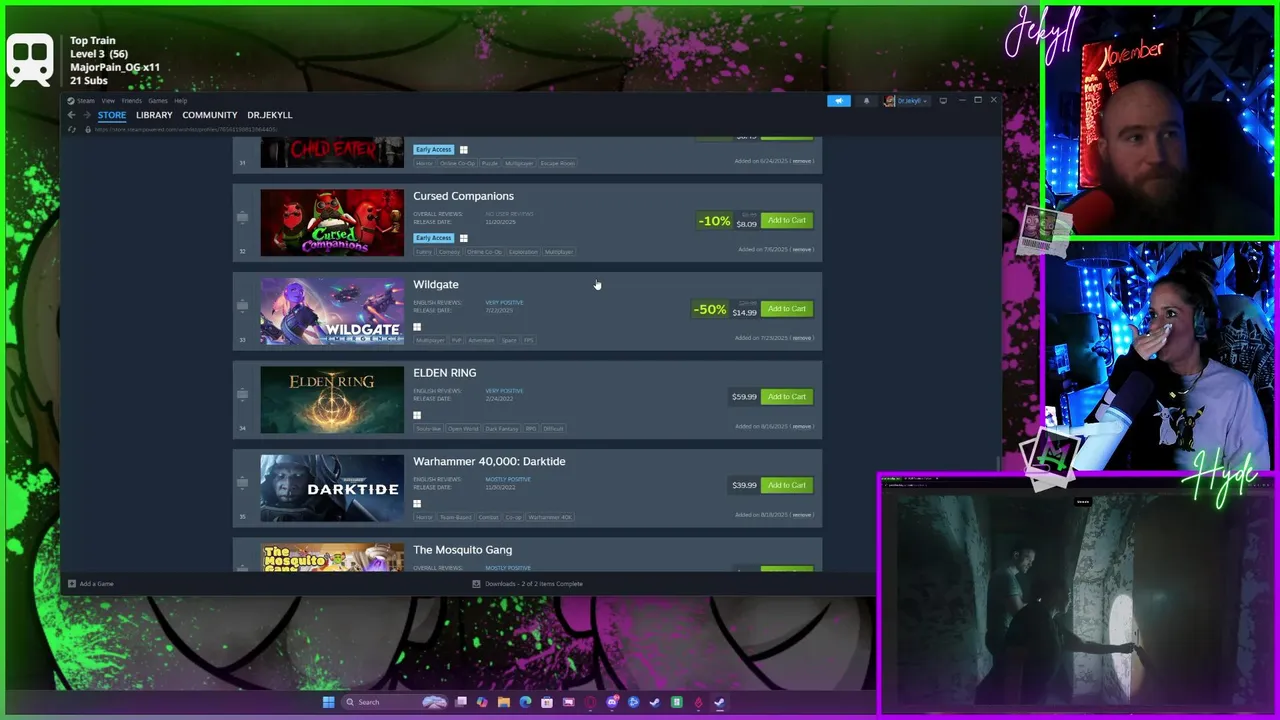Open the Warhammer 40,000: Darktide title link
1280x720 pixels.
(489, 462)
